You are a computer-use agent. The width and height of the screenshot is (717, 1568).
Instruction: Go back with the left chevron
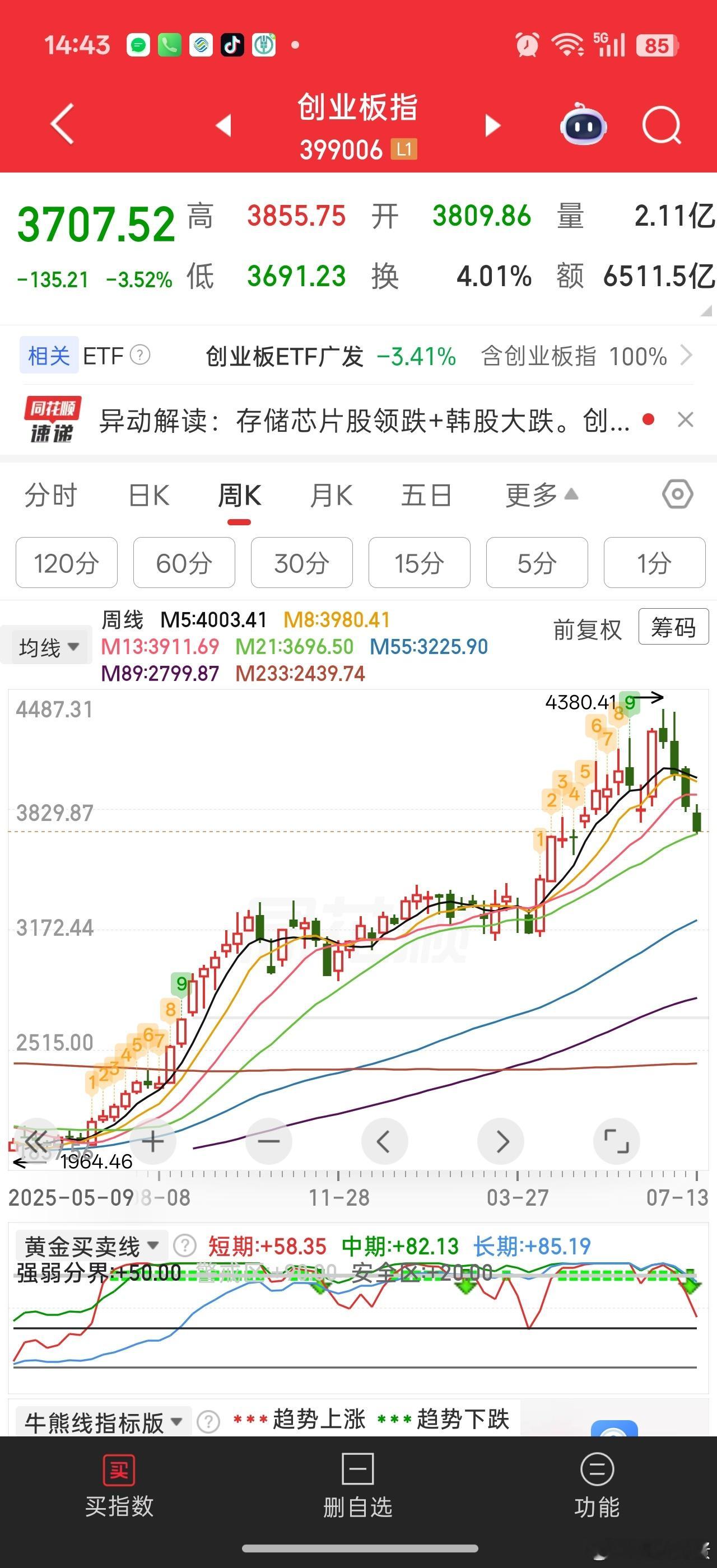(63, 125)
